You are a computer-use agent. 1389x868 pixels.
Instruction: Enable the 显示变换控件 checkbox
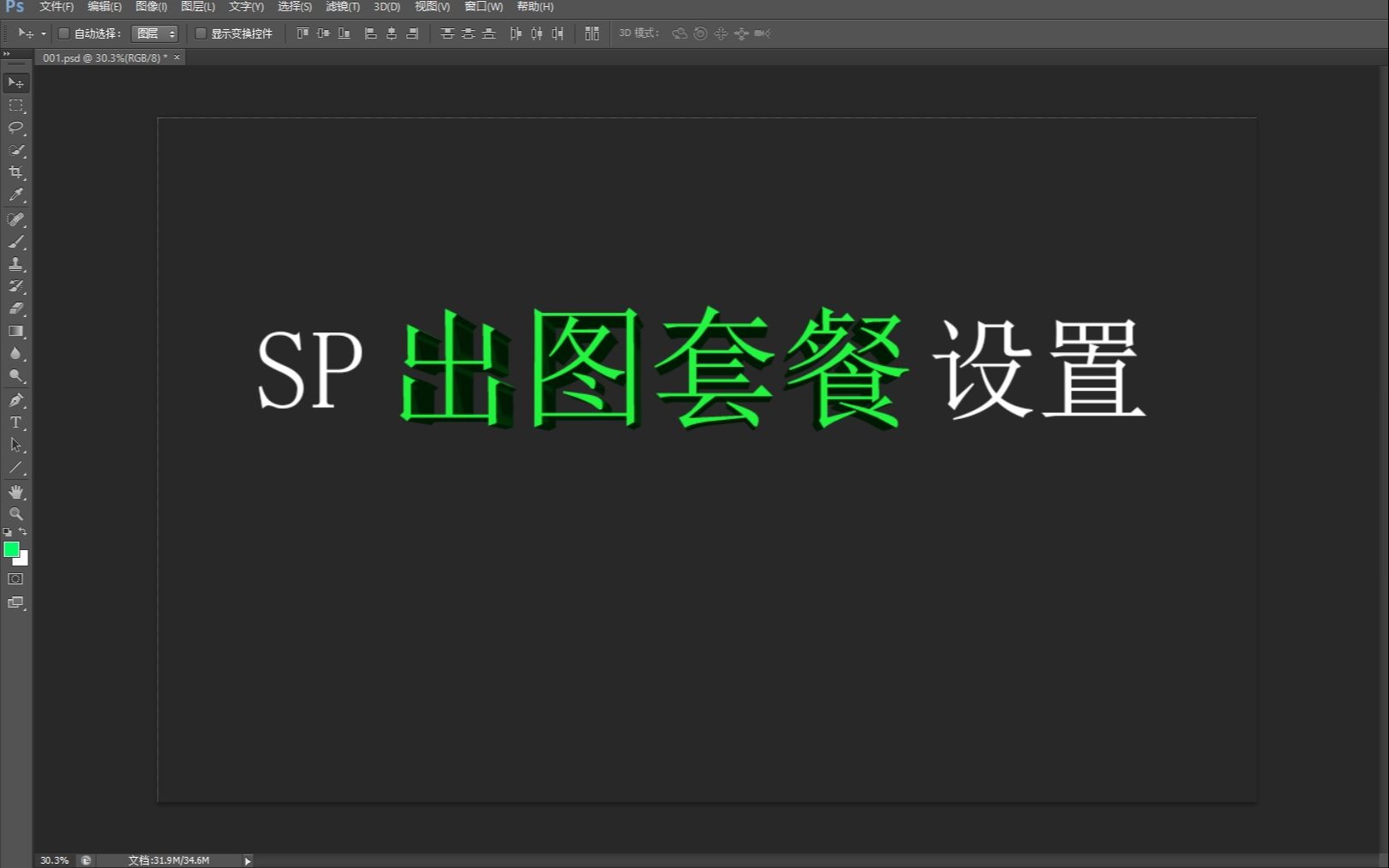point(201,33)
